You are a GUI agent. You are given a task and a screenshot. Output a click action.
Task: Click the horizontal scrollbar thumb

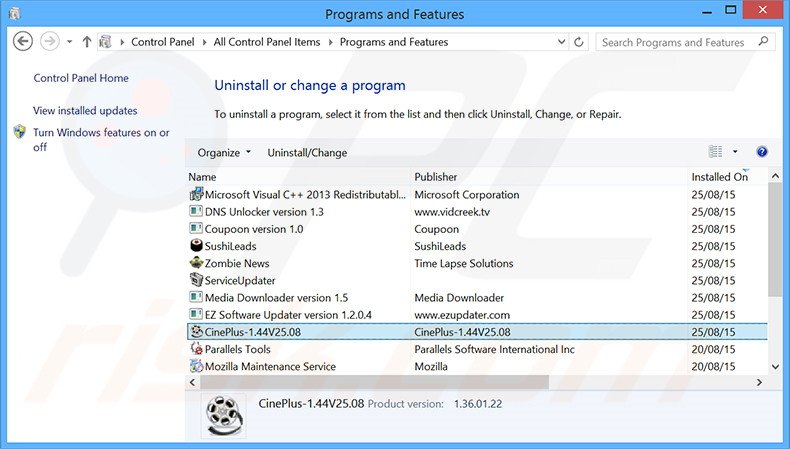(x=374, y=382)
